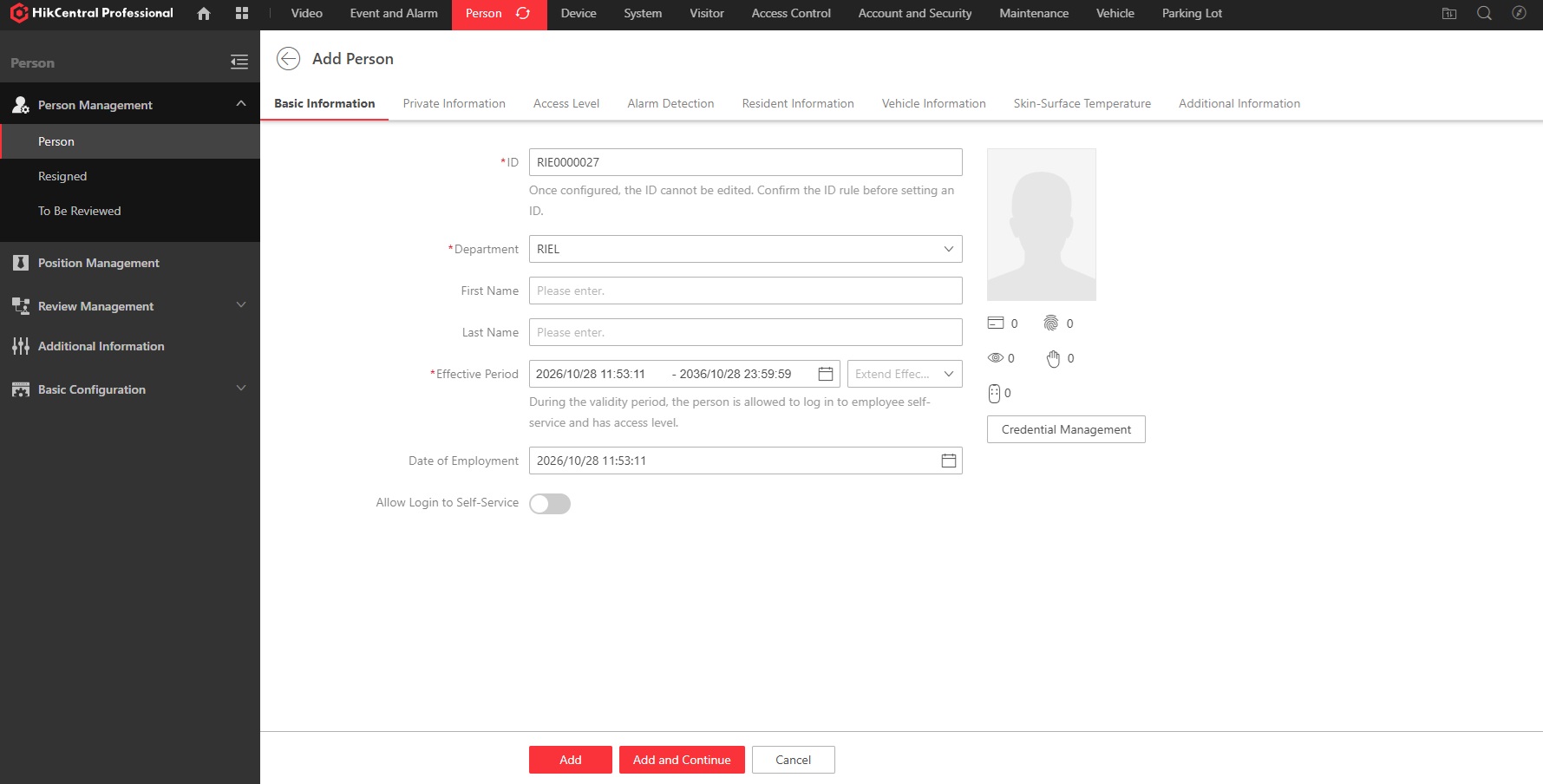1543x784 pixels.
Task: Toggle Allow Login to Self-Service switch
Action: [550, 503]
